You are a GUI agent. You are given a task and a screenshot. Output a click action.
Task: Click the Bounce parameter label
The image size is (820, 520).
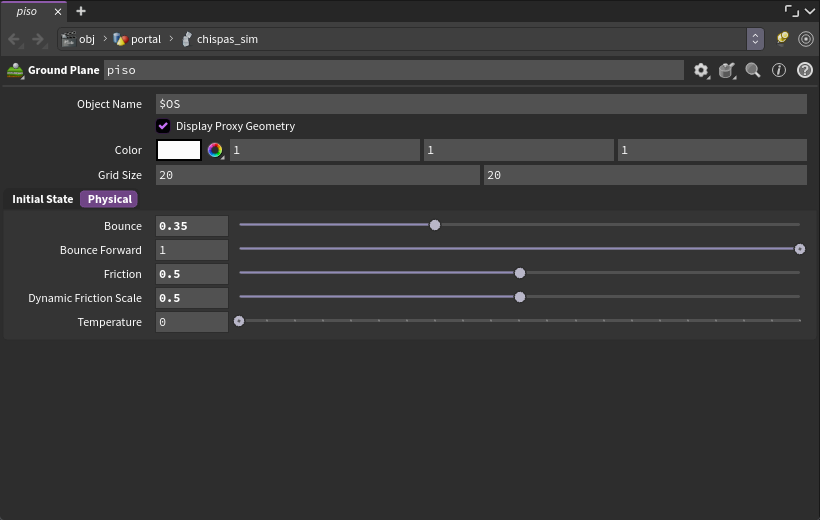[123, 226]
